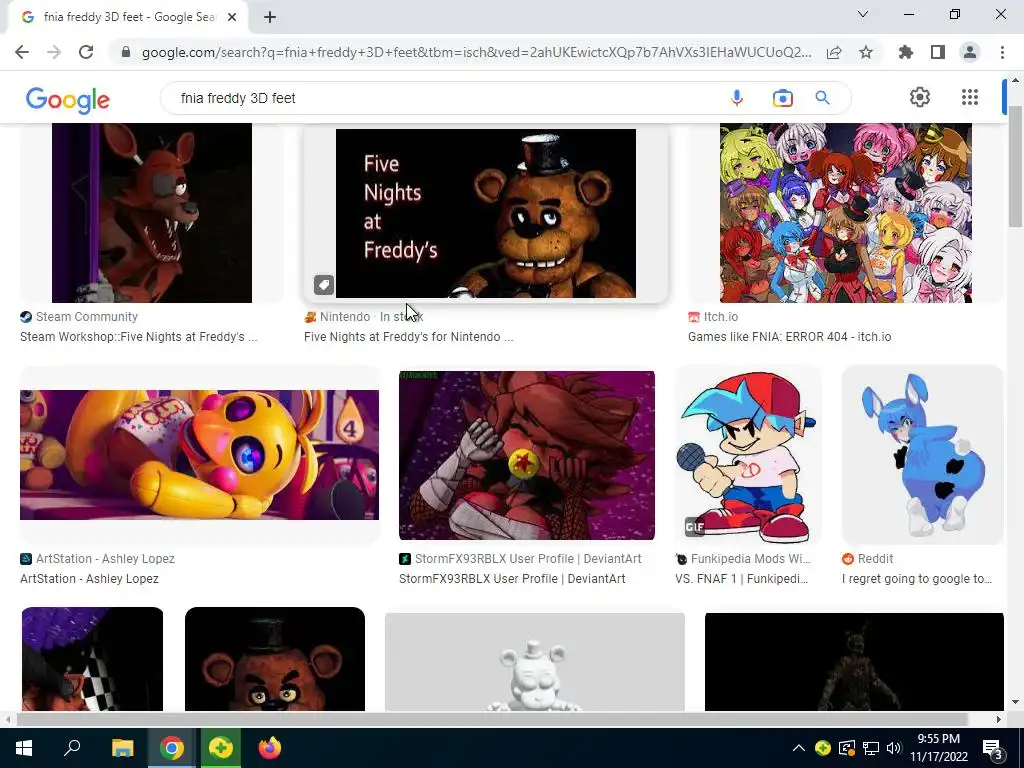Open the ArtStation yellow Chica thumbnail

tap(199, 455)
